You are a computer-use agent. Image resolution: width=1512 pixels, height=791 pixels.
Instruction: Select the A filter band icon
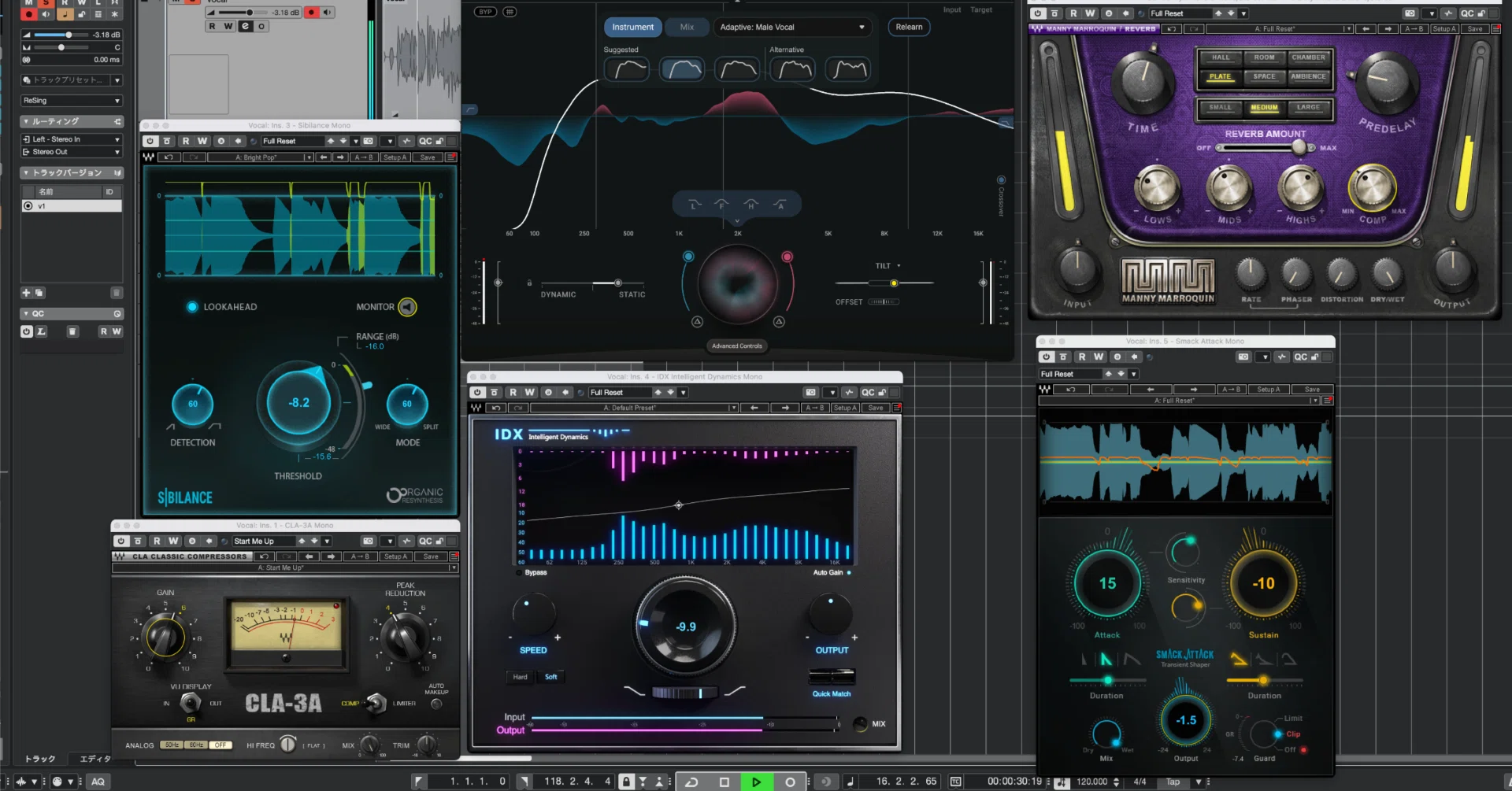click(x=780, y=205)
